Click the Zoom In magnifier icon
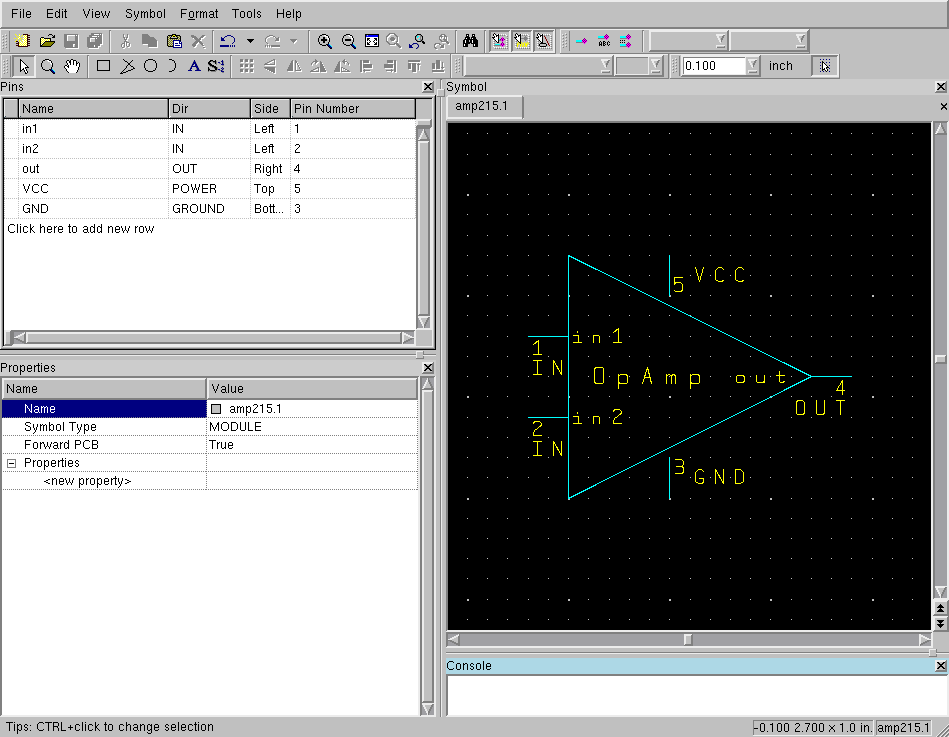Viewport: 949px width, 737px height. coord(325,41)
